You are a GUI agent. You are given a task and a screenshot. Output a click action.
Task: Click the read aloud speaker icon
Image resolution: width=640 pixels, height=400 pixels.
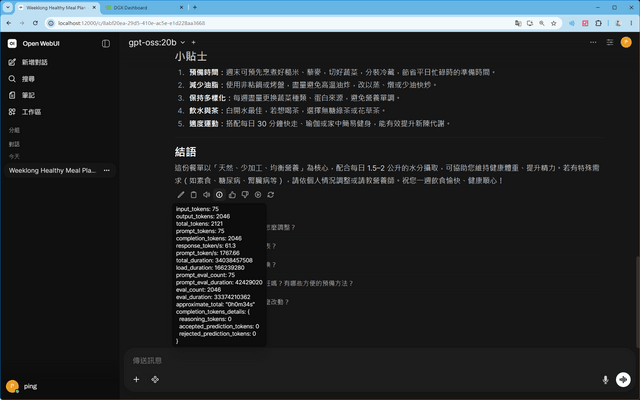point(207,195)
